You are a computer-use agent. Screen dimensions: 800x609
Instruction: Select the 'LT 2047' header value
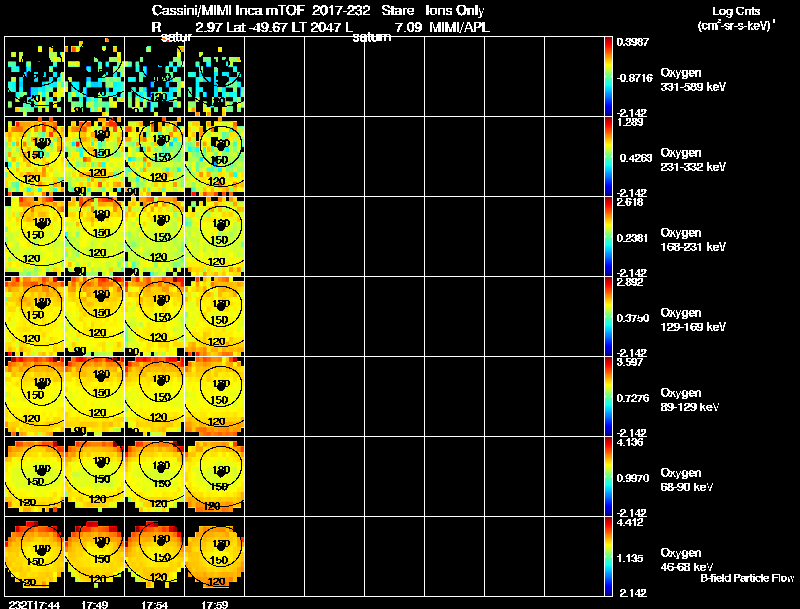[319, 27]
